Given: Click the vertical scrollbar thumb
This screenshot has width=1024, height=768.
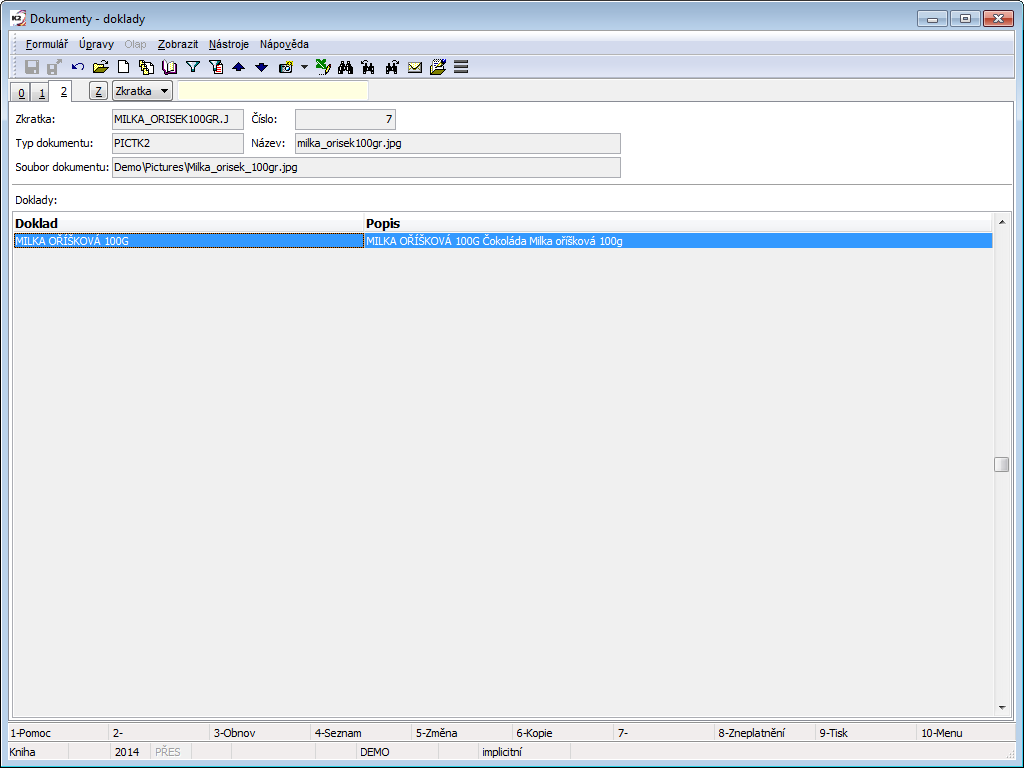Looking at the screenshot, I should pyautogui.click(x=1002, y=464).
